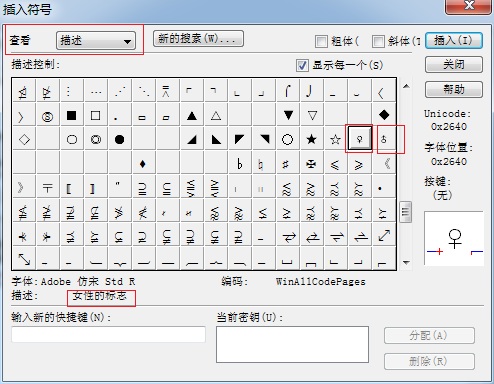This screenshot has height=384, width=494.
Task: Click the 当前密钥(U) list box
Action: 292,344
